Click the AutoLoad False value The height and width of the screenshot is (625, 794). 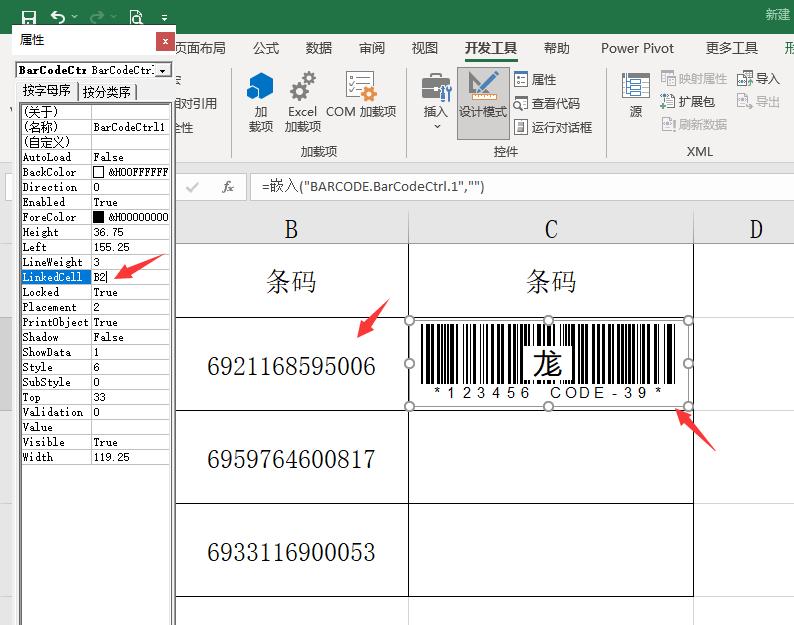coord(131,157)
